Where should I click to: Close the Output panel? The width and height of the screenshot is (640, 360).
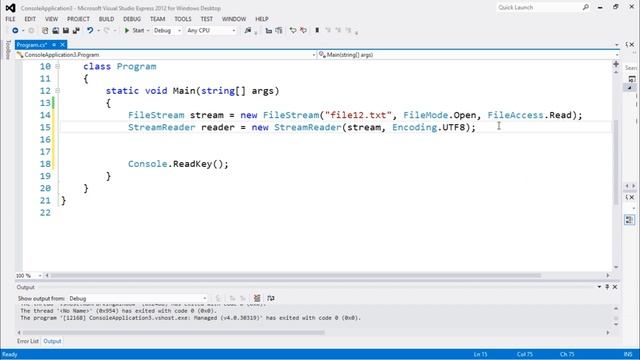click(615, 287)
